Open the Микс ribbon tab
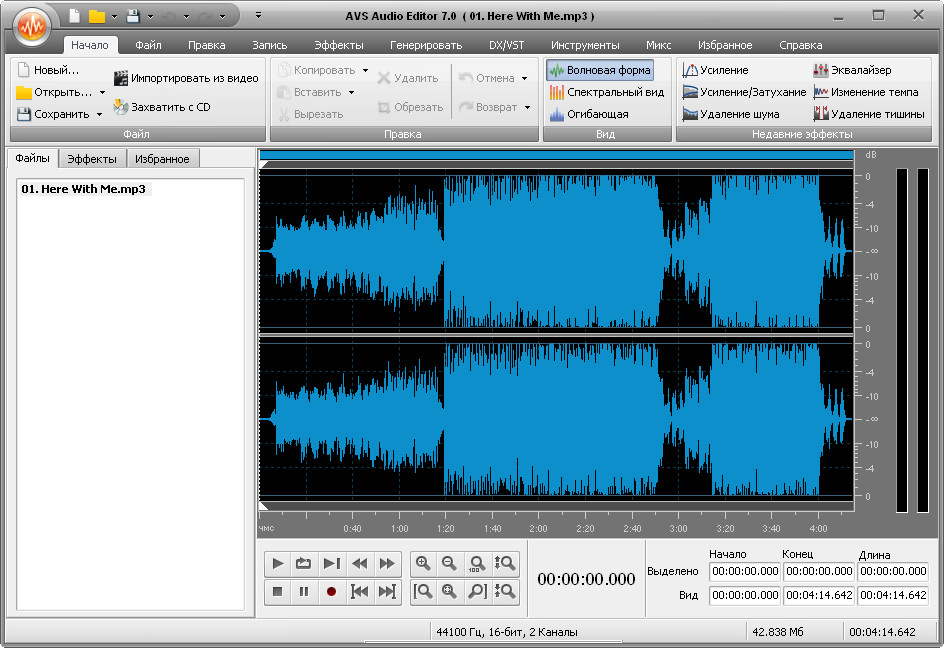The image size is (944, 648). point(659,45)
